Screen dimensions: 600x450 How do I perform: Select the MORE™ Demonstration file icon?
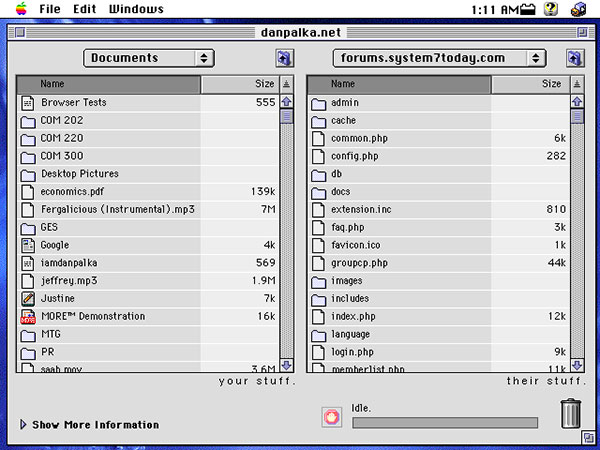[x=28, y=317]
